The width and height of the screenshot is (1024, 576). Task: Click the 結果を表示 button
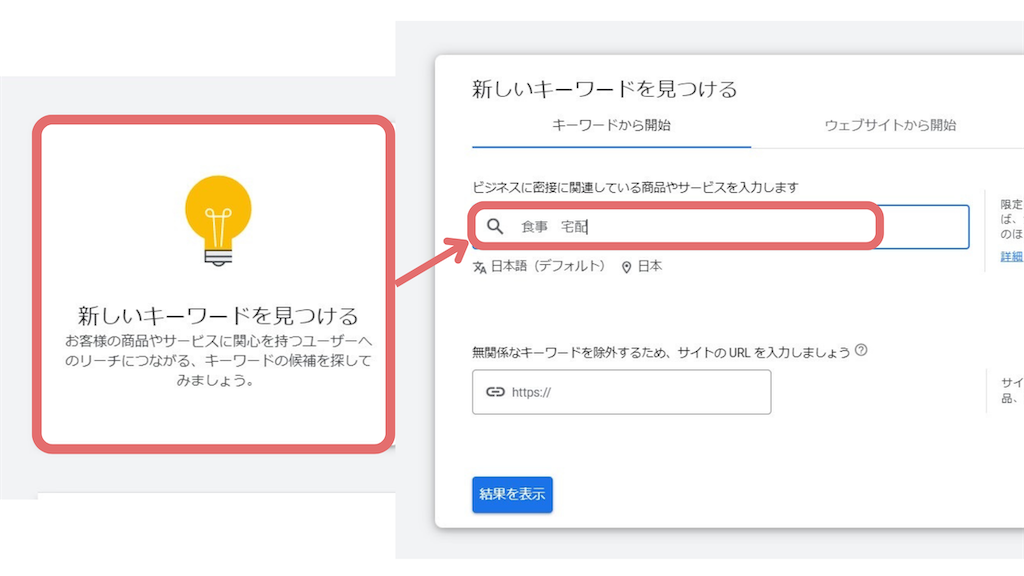pos(513,494)
